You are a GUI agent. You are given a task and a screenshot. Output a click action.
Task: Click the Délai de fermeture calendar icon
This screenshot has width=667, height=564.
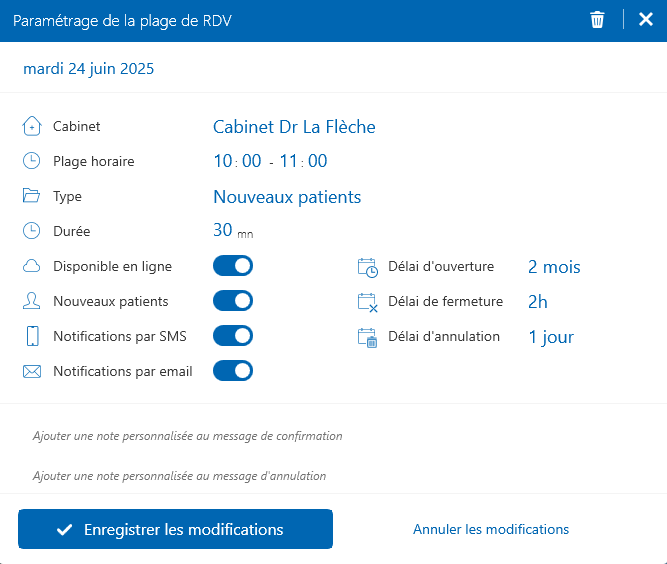pos(367,302)
